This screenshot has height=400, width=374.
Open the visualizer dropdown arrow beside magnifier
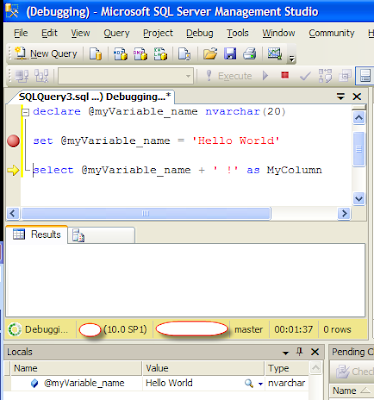point(261,384)
